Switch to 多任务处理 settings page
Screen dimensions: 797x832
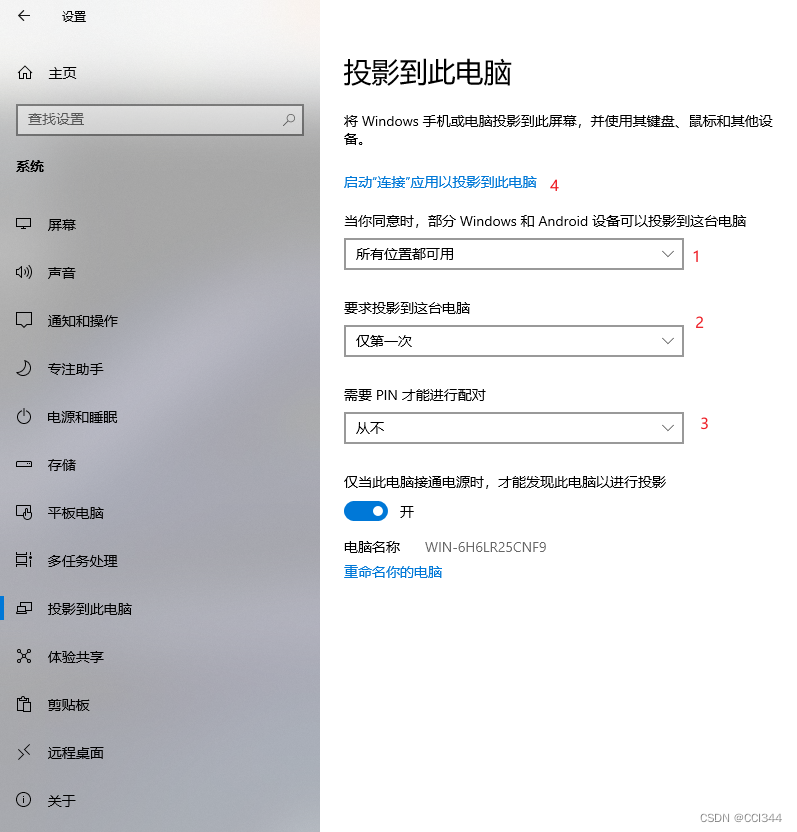point(89,561)
